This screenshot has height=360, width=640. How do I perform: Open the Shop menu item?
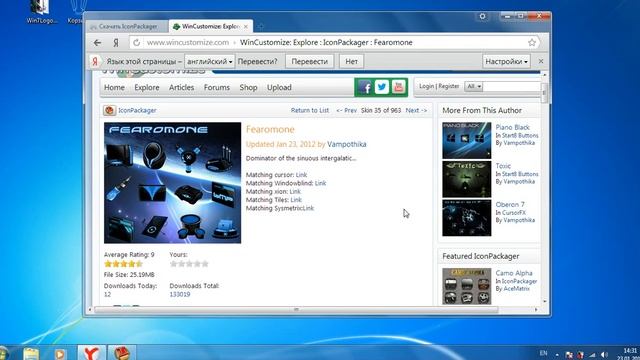(248, 87)
